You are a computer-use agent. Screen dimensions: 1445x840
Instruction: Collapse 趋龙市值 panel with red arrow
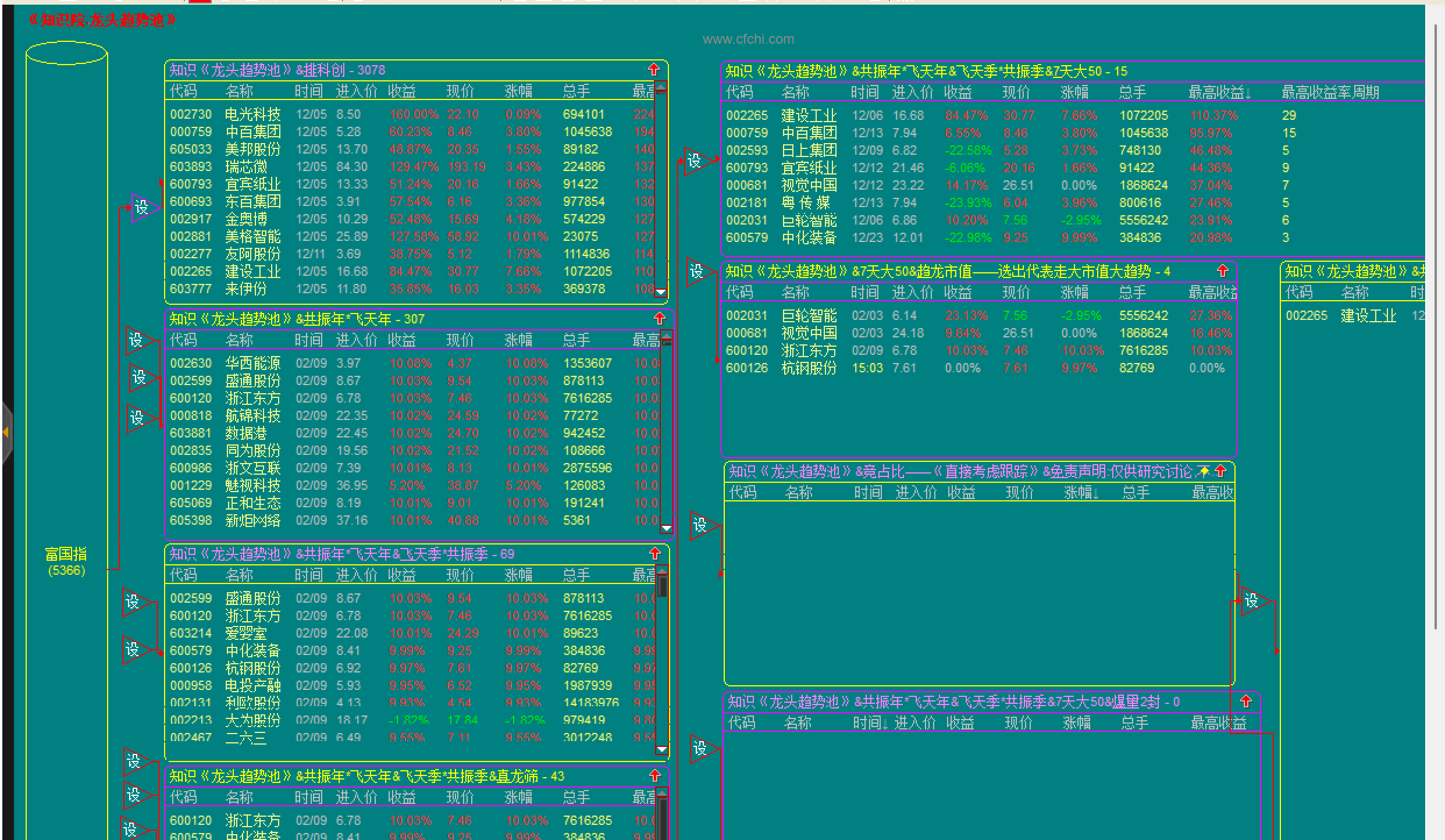[x=1222, y=271]
